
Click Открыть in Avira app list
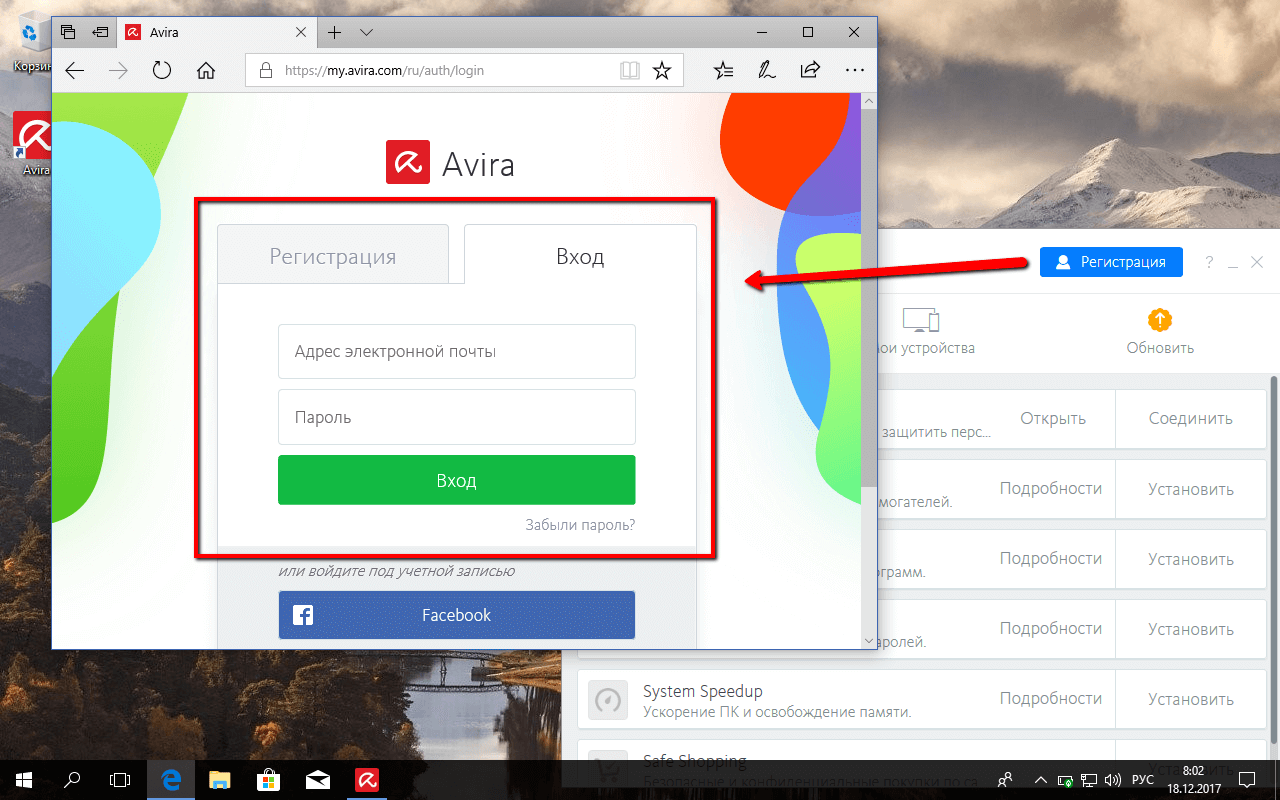pyautogui.click(x=1053, y=418)
